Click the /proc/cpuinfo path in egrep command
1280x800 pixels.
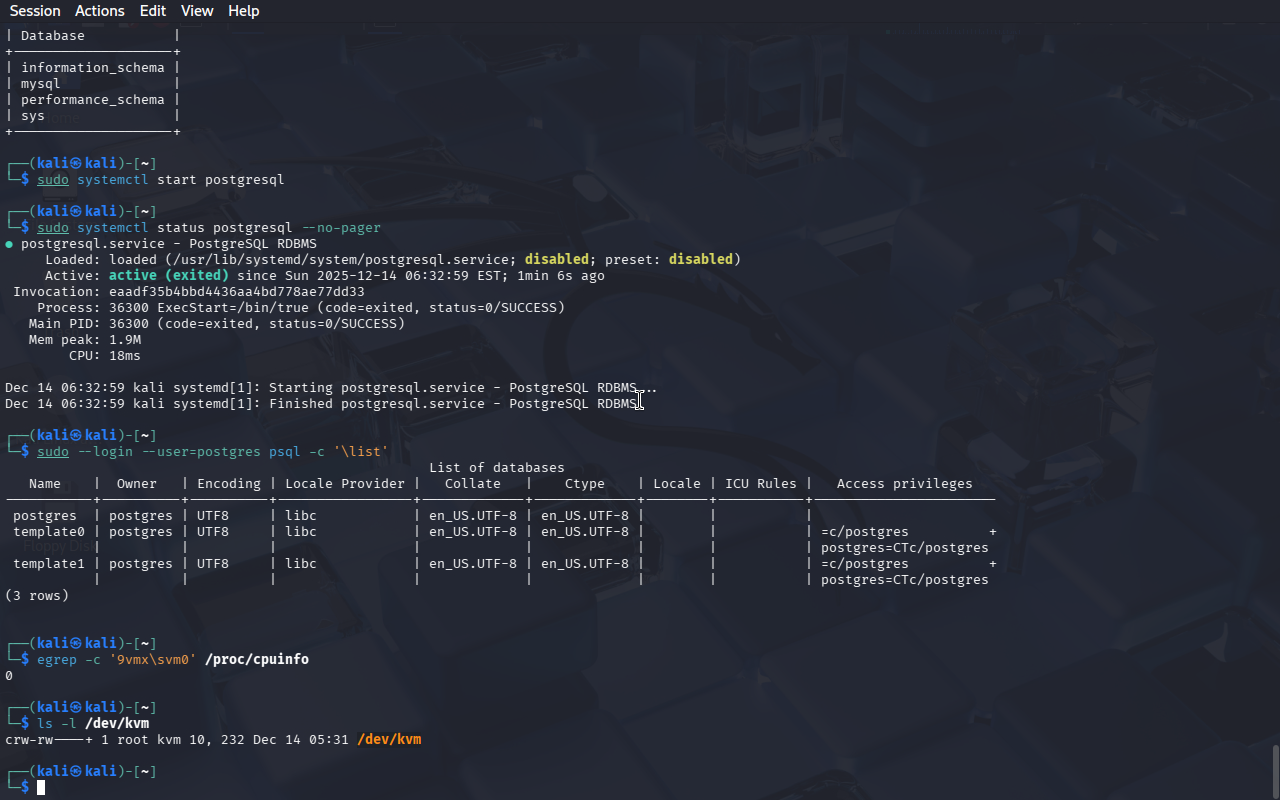[x=257, y=660]
